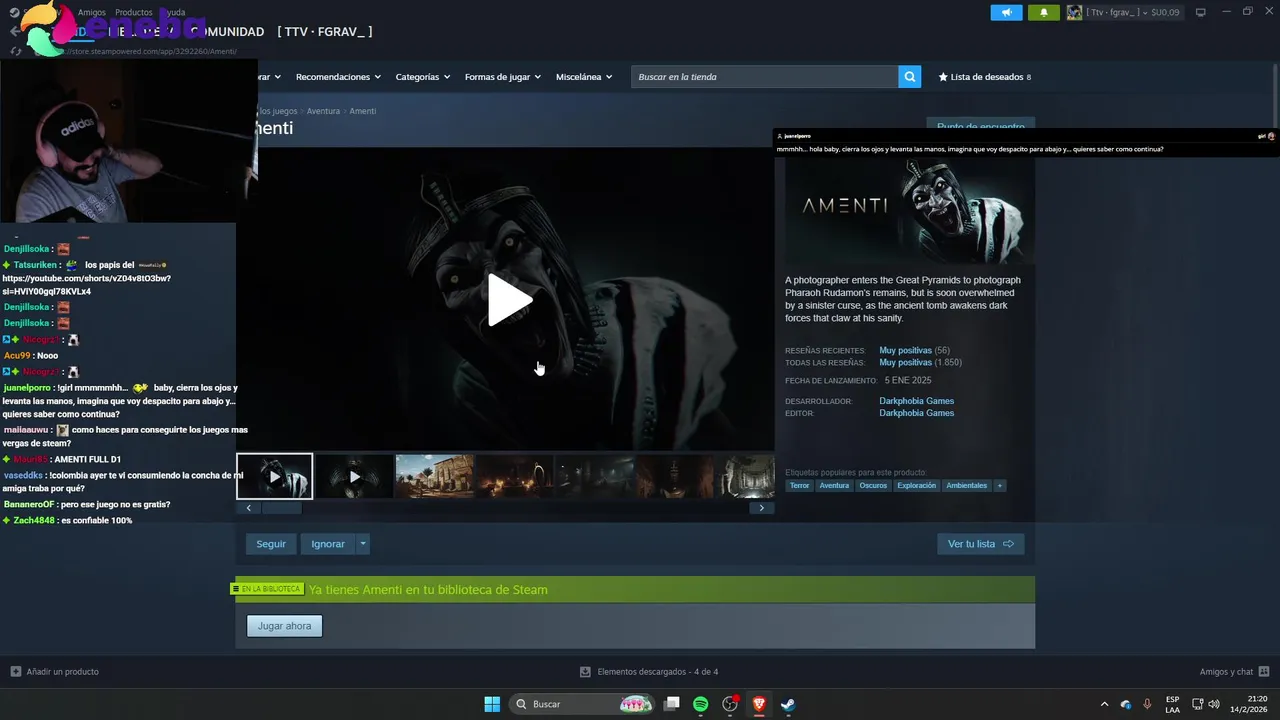Screen dimensions: 1280x720
Task: Click username BananeroOF in the chat
Action: pyautogui.click(x=29, y=504)
